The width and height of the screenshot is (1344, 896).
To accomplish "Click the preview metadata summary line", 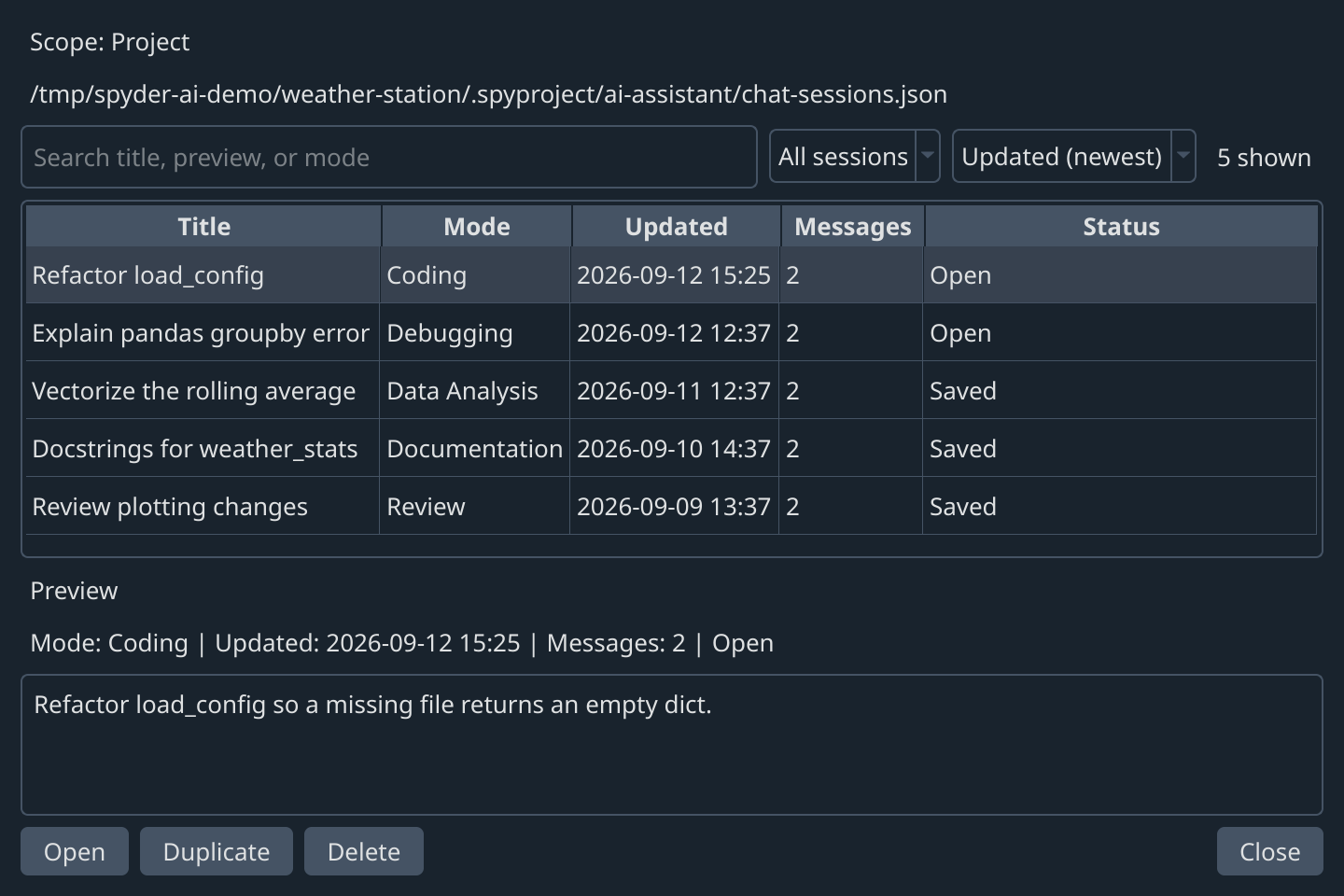I will coord(402,643).
